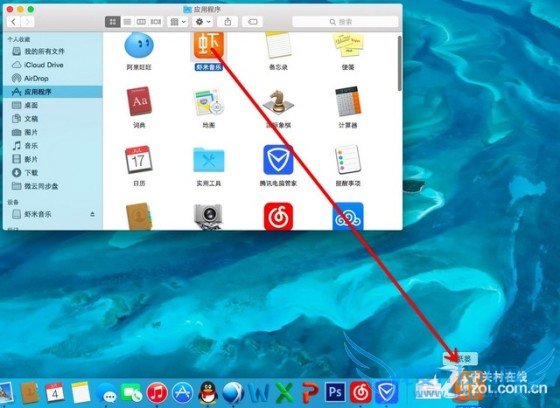Select the 实用工具 Utilities folder

[209, 160]
